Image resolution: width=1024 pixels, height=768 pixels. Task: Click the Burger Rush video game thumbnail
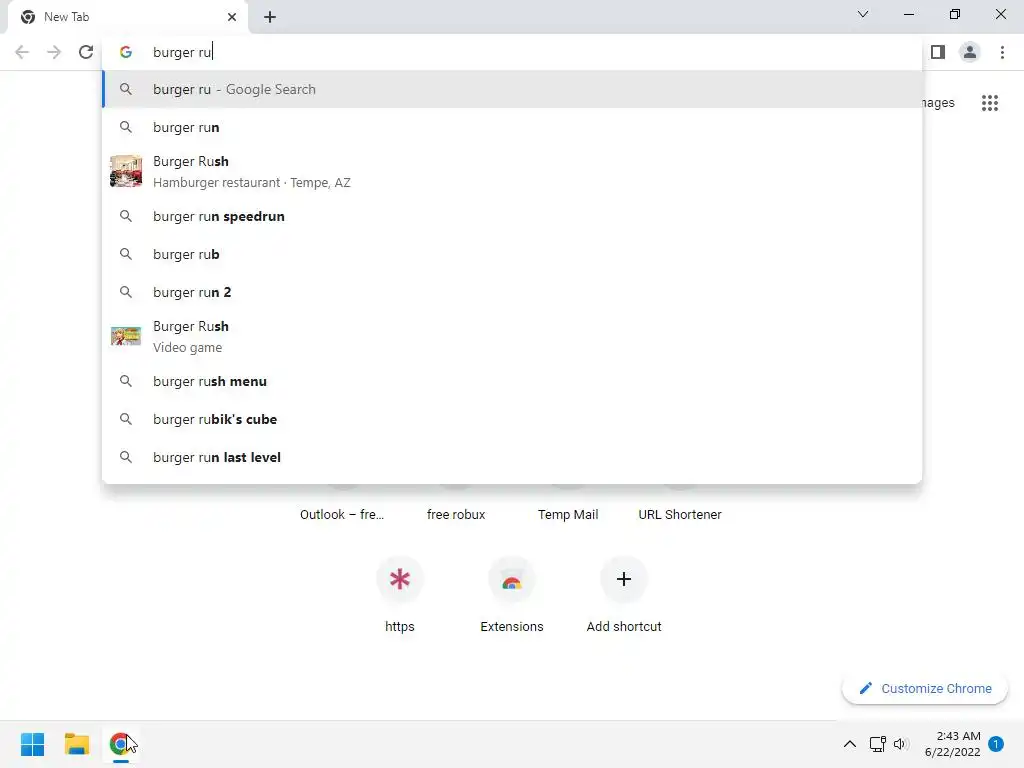(x=126, y=336)
